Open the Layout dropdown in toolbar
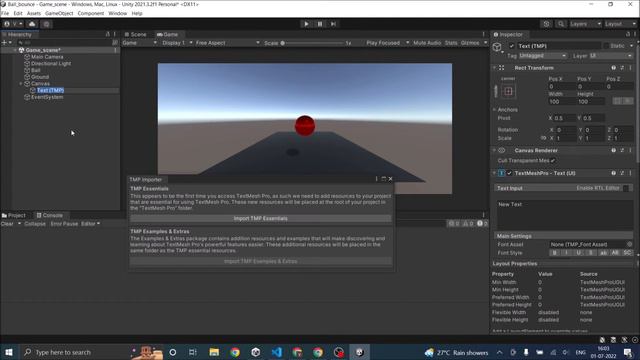This screenshot has height=360, width=640. [x=620, y=24]
